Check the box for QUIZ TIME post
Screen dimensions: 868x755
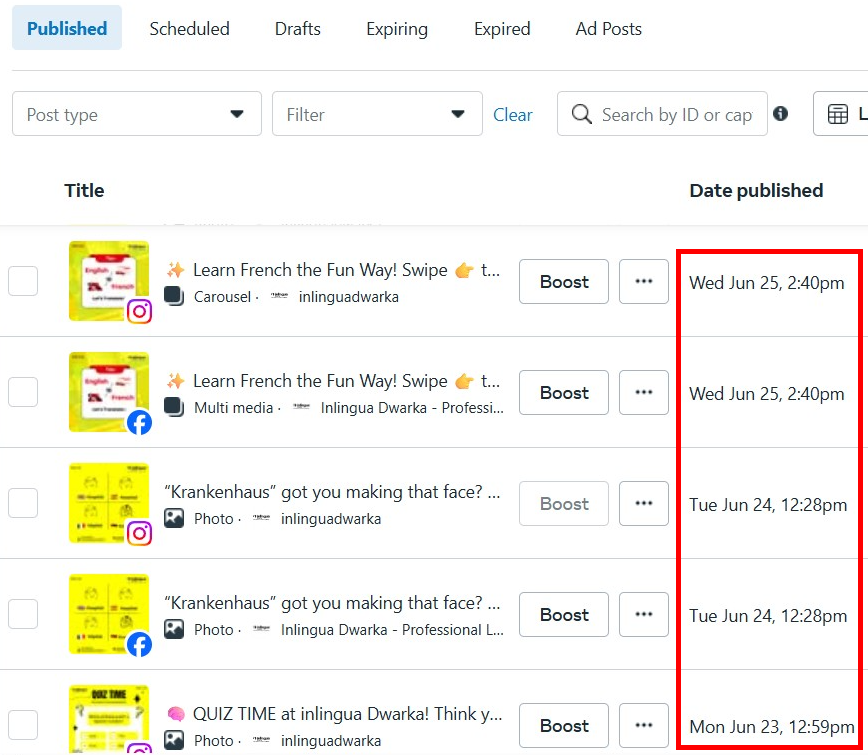(23, 725)
